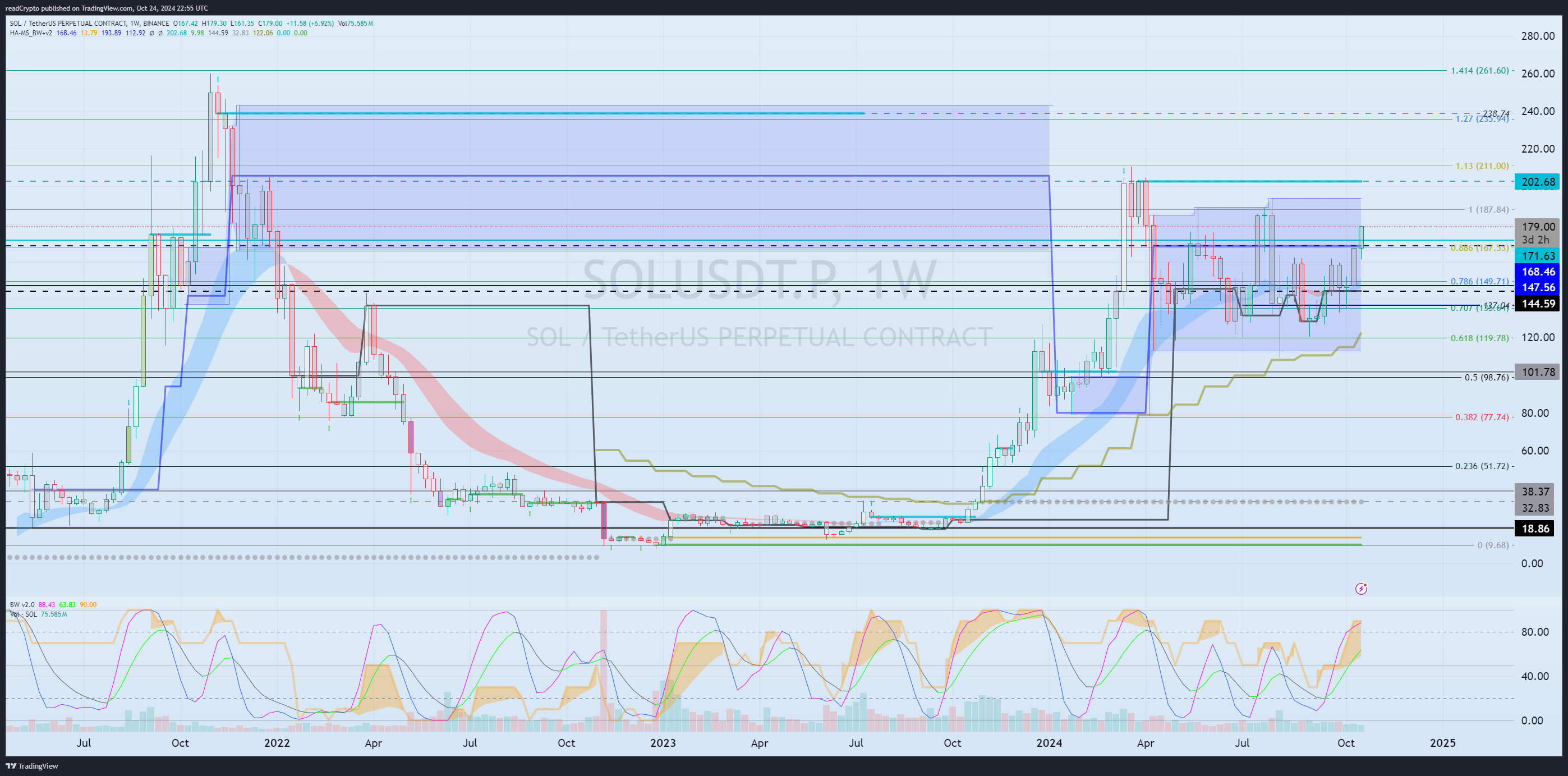This screenshot has height=776, width=1568.
Task: Click the cyan 171.63 price tag
Action: pos(1538,256)
